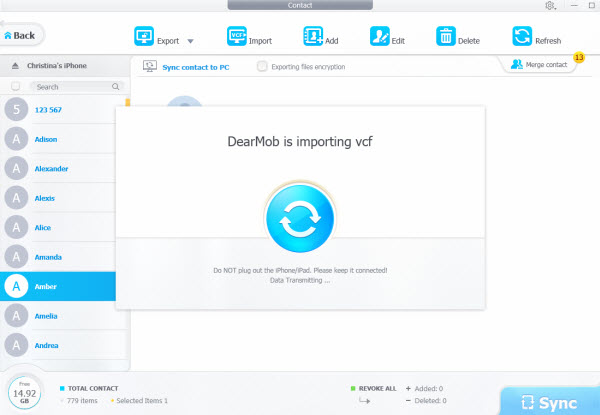Select the Alice contact
Viewport: 600px width, 415px height.
click(58, 227)
